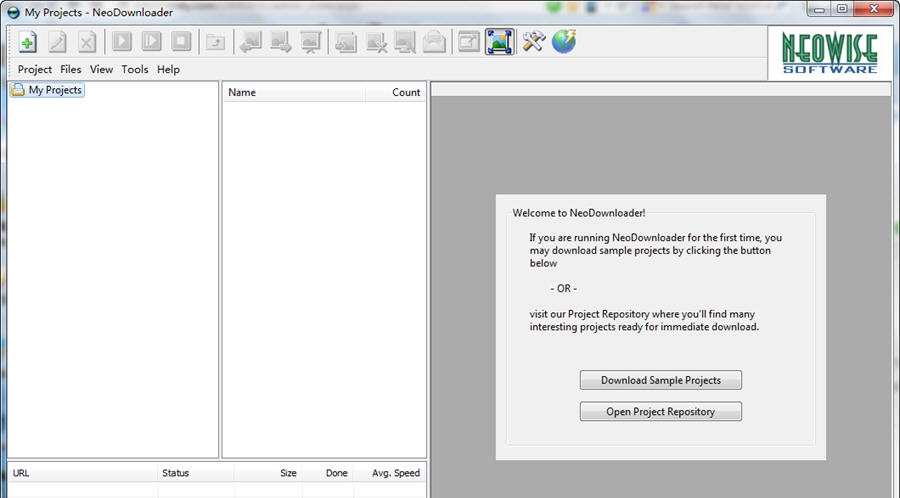
Task: Open the View menu
Action: click(101, 69)
